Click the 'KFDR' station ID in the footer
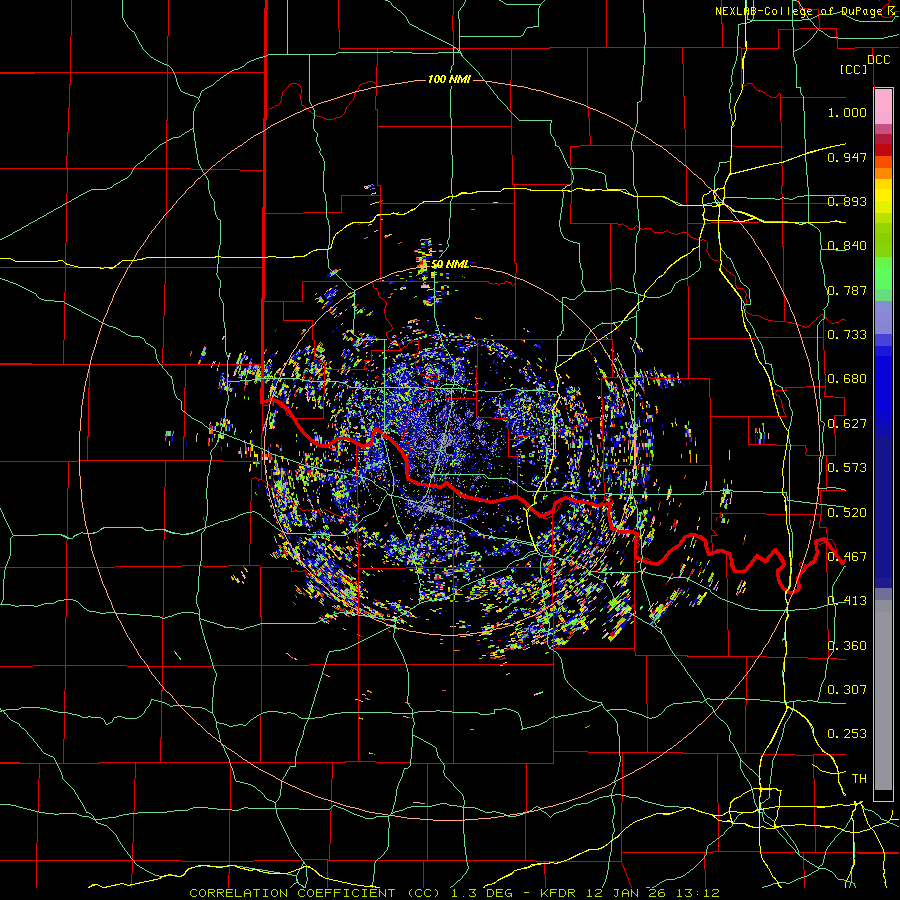 point(560,893)
